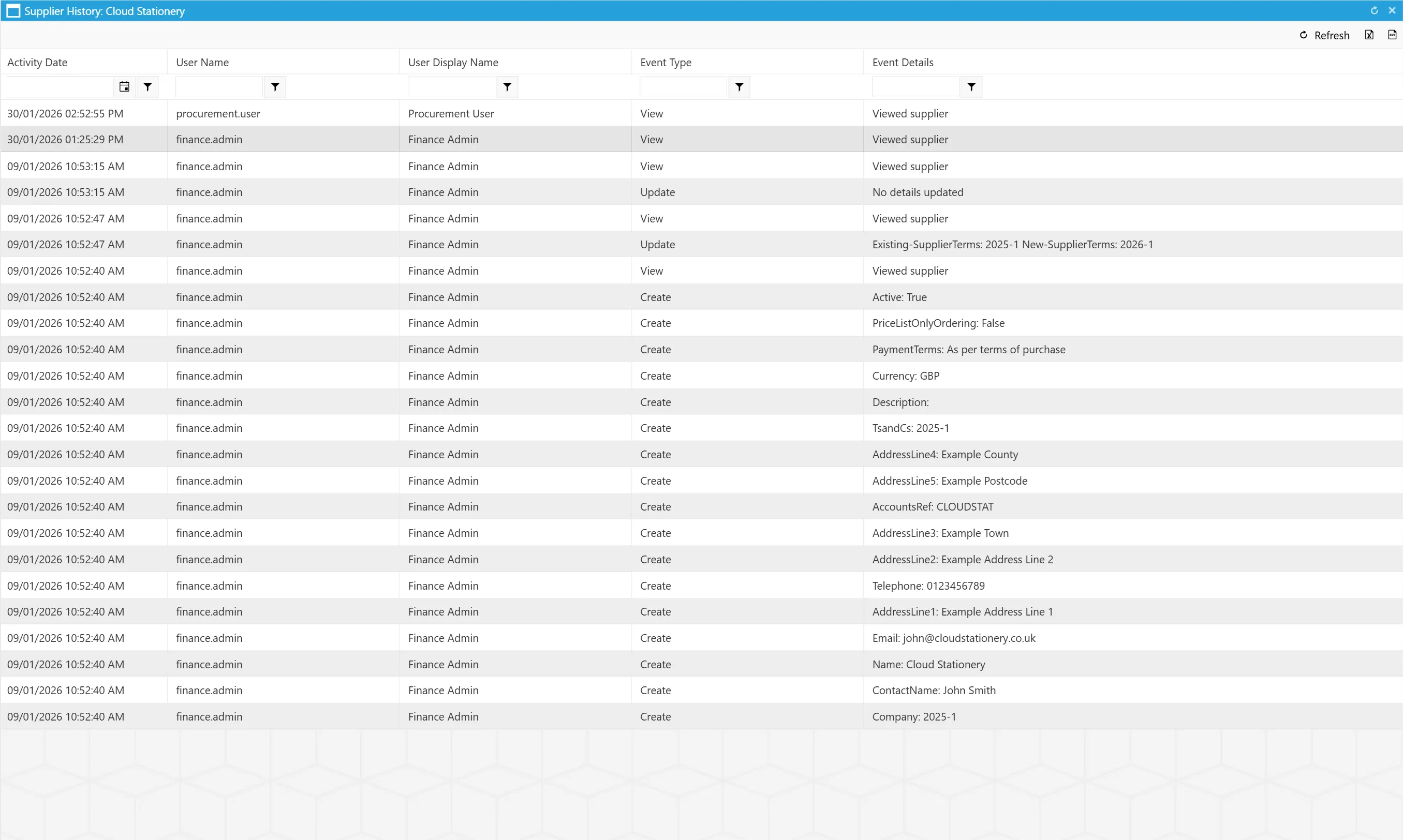Select the AddressLine5: Example Postcode cell
This screenshot has height=840, width=1403.
(1133, 481)
